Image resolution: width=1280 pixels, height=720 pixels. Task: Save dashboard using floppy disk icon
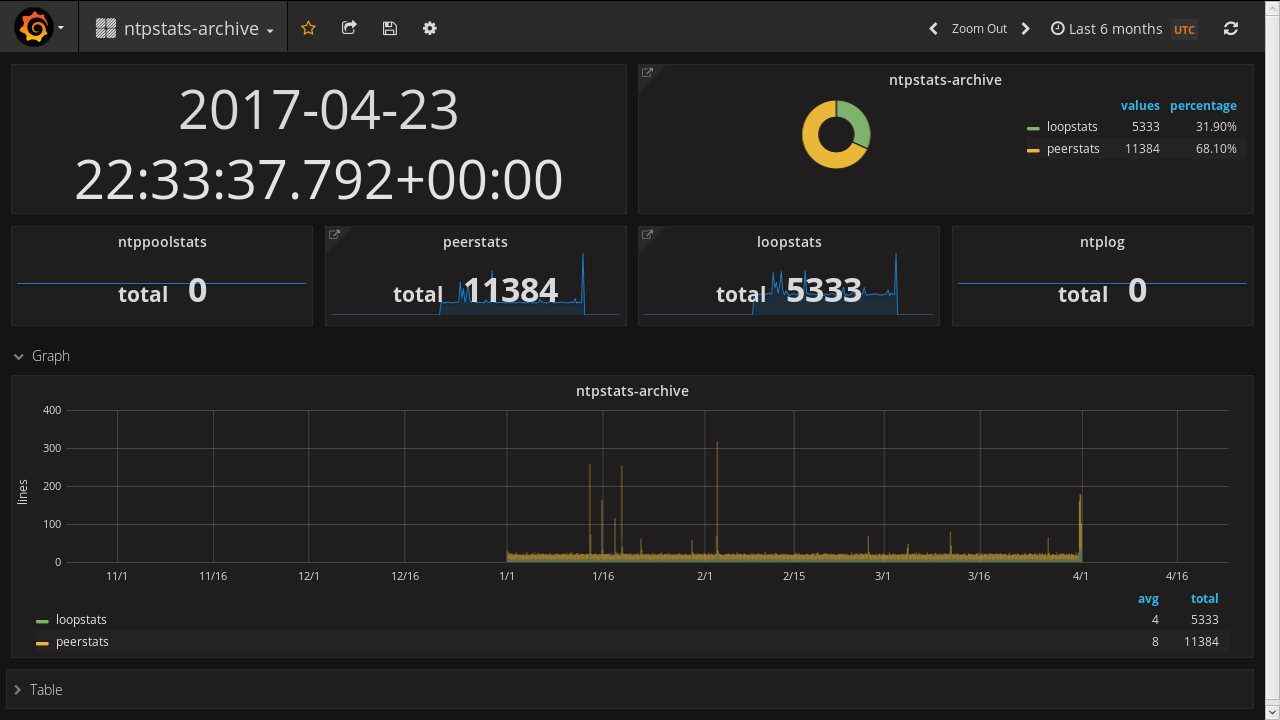point(390,28)
